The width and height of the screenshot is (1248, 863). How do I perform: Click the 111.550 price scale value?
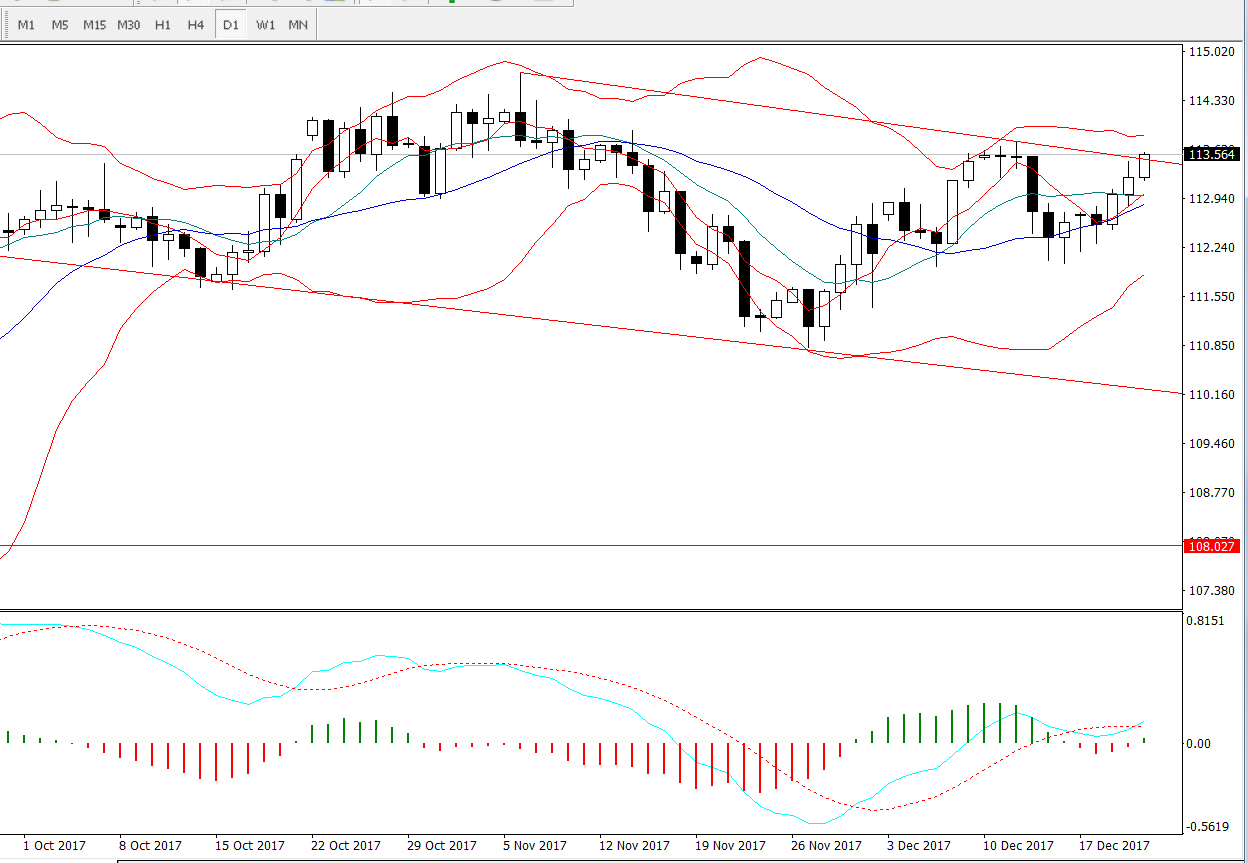point(1212,297)
